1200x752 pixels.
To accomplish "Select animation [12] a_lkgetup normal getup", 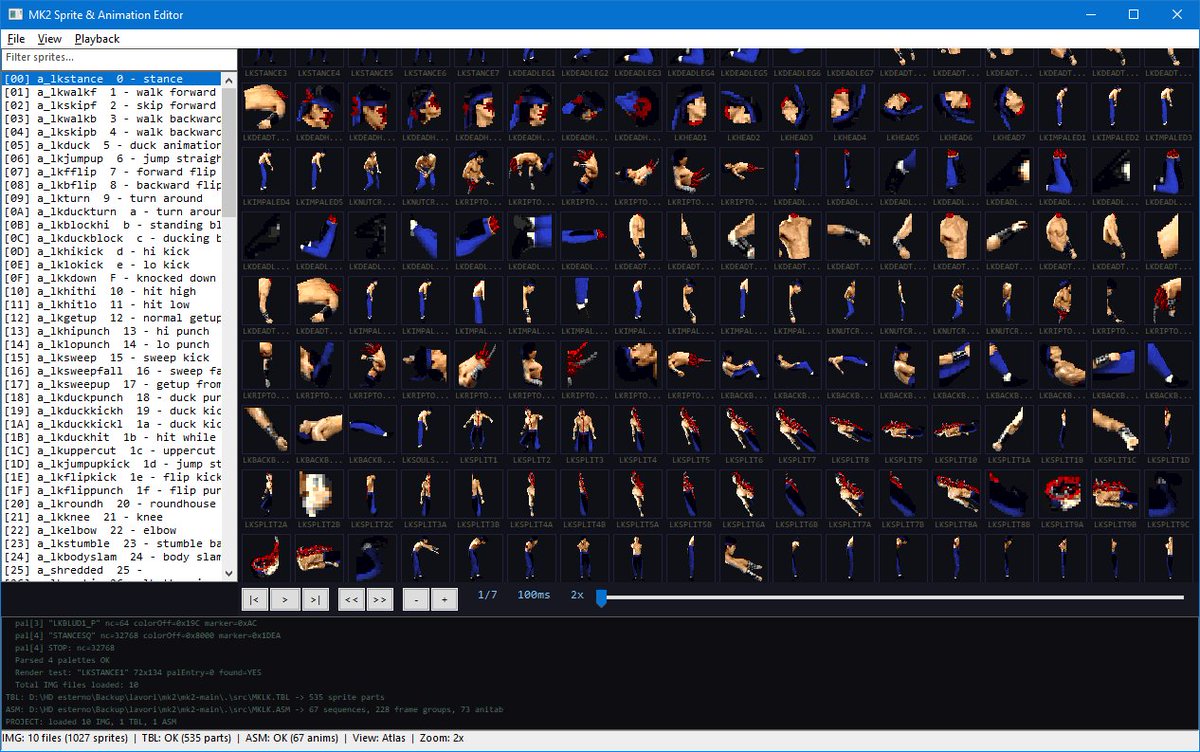I will point(111,317).
